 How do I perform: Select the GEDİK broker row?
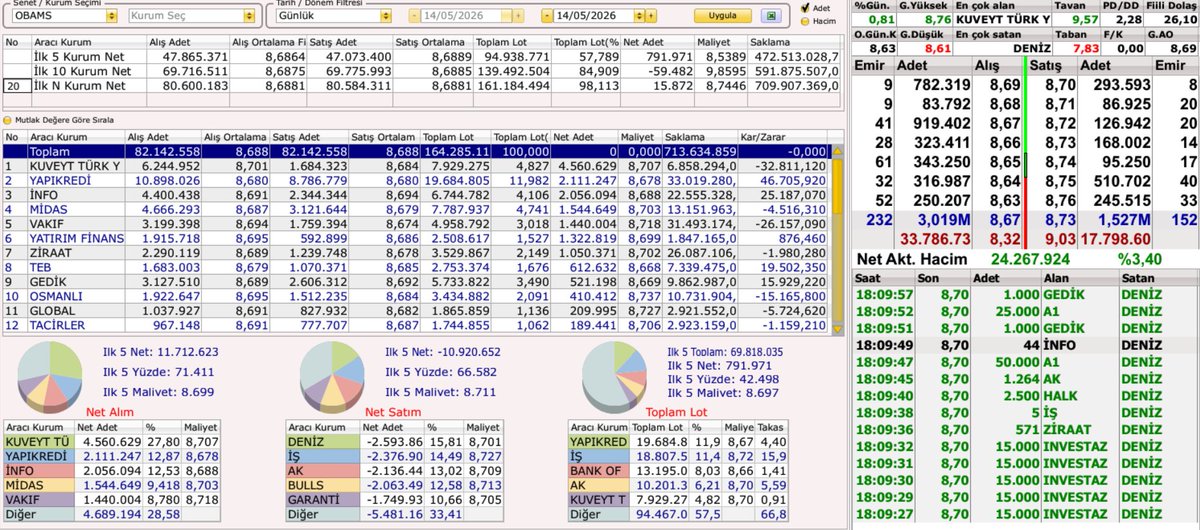pyautogui.click(x=416, y=282)
